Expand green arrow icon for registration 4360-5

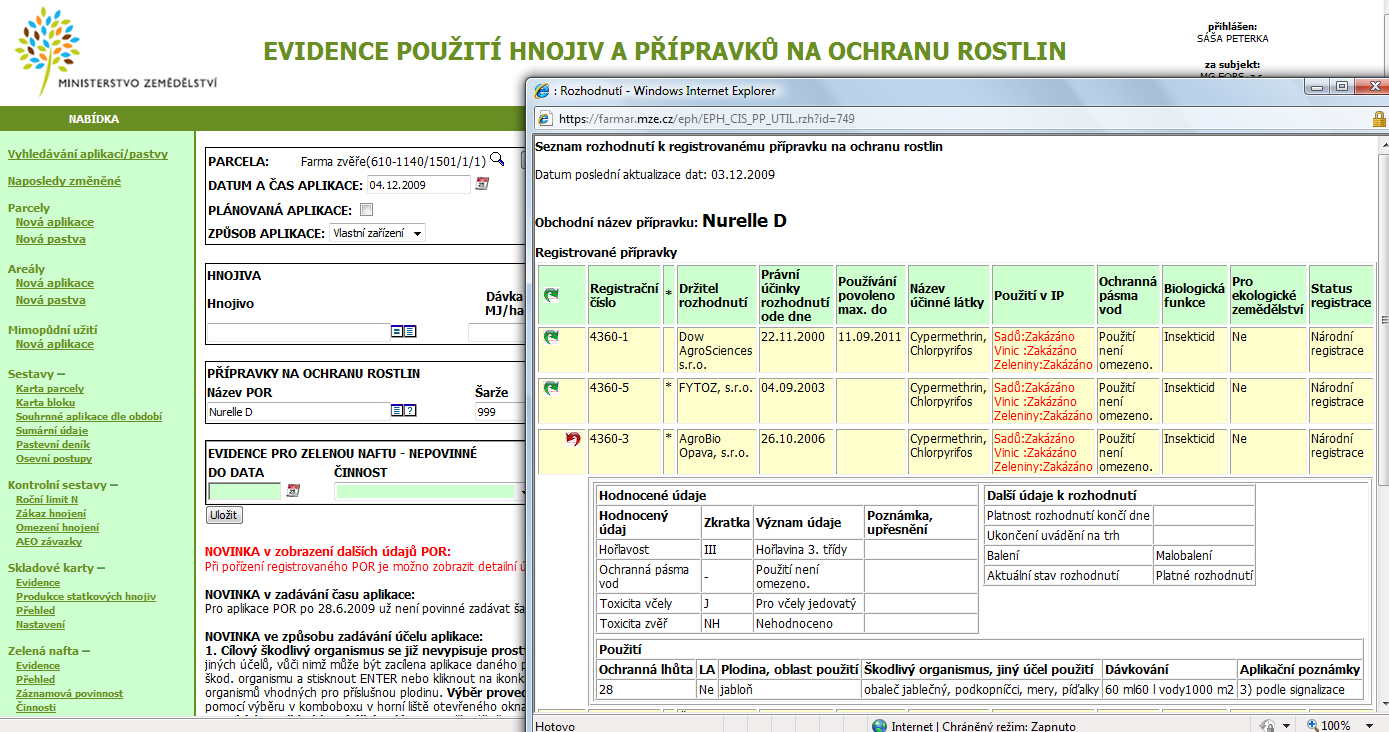point(551,388)
